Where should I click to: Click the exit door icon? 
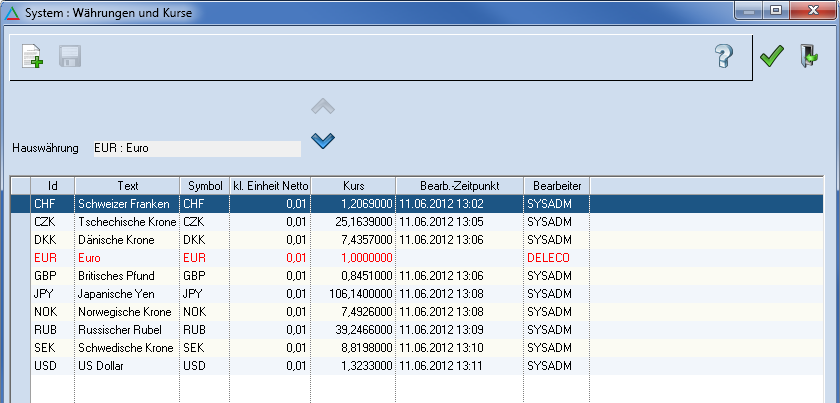(808, 57)
